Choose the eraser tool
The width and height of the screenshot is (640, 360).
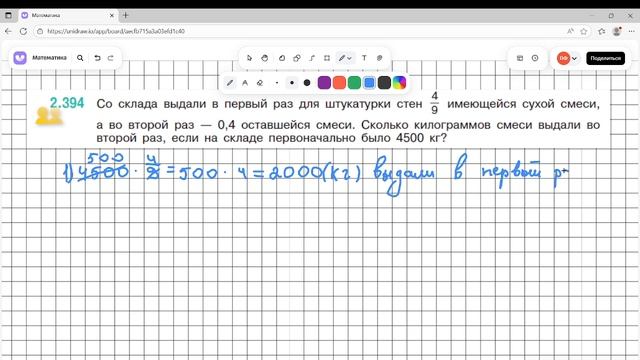260,83
